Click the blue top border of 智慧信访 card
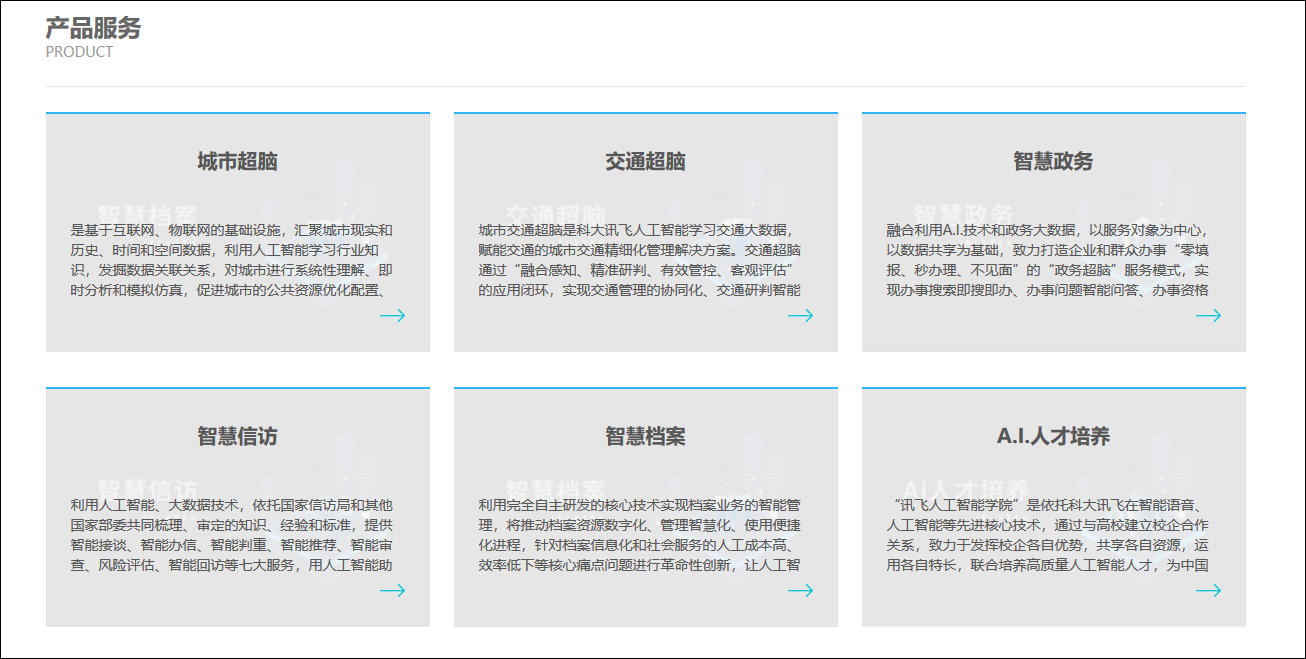The image size is (1306, 659). pyautogui.click(x=236, y=387)
